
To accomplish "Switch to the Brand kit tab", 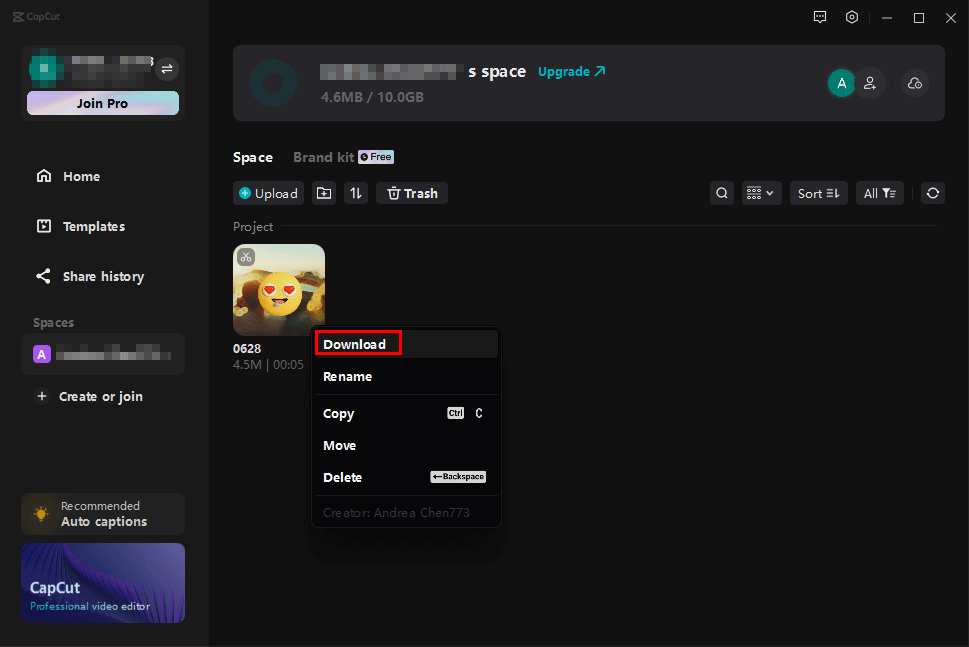I will coord(323,157).
